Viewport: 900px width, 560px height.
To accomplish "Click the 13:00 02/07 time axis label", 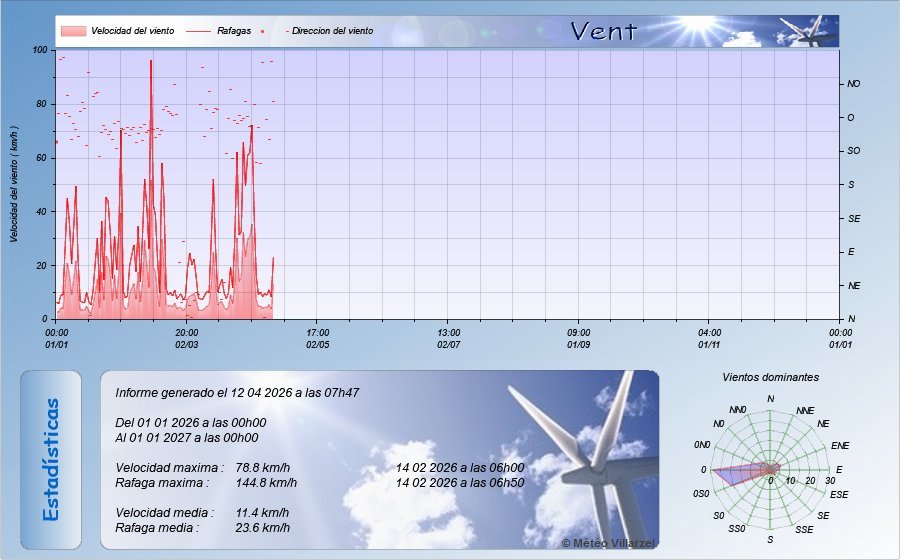I will coord(449,338).
